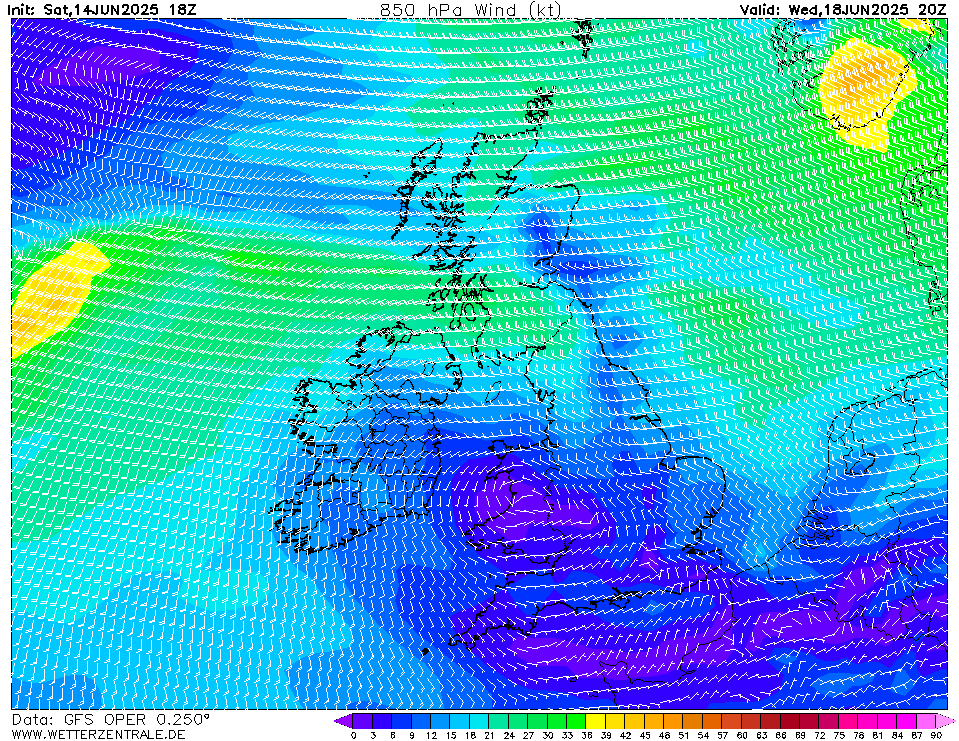Screen dimensions: 959x741
Task: Select the yellow legend swatch between 36 and 39
Action: coord(596,721)
